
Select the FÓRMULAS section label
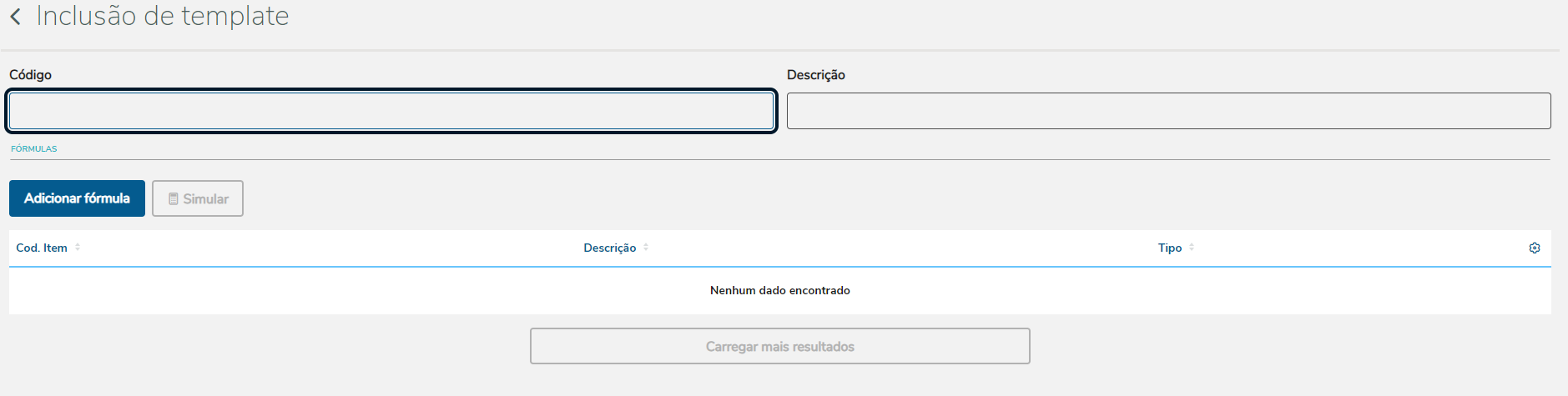tap(34, 149)
